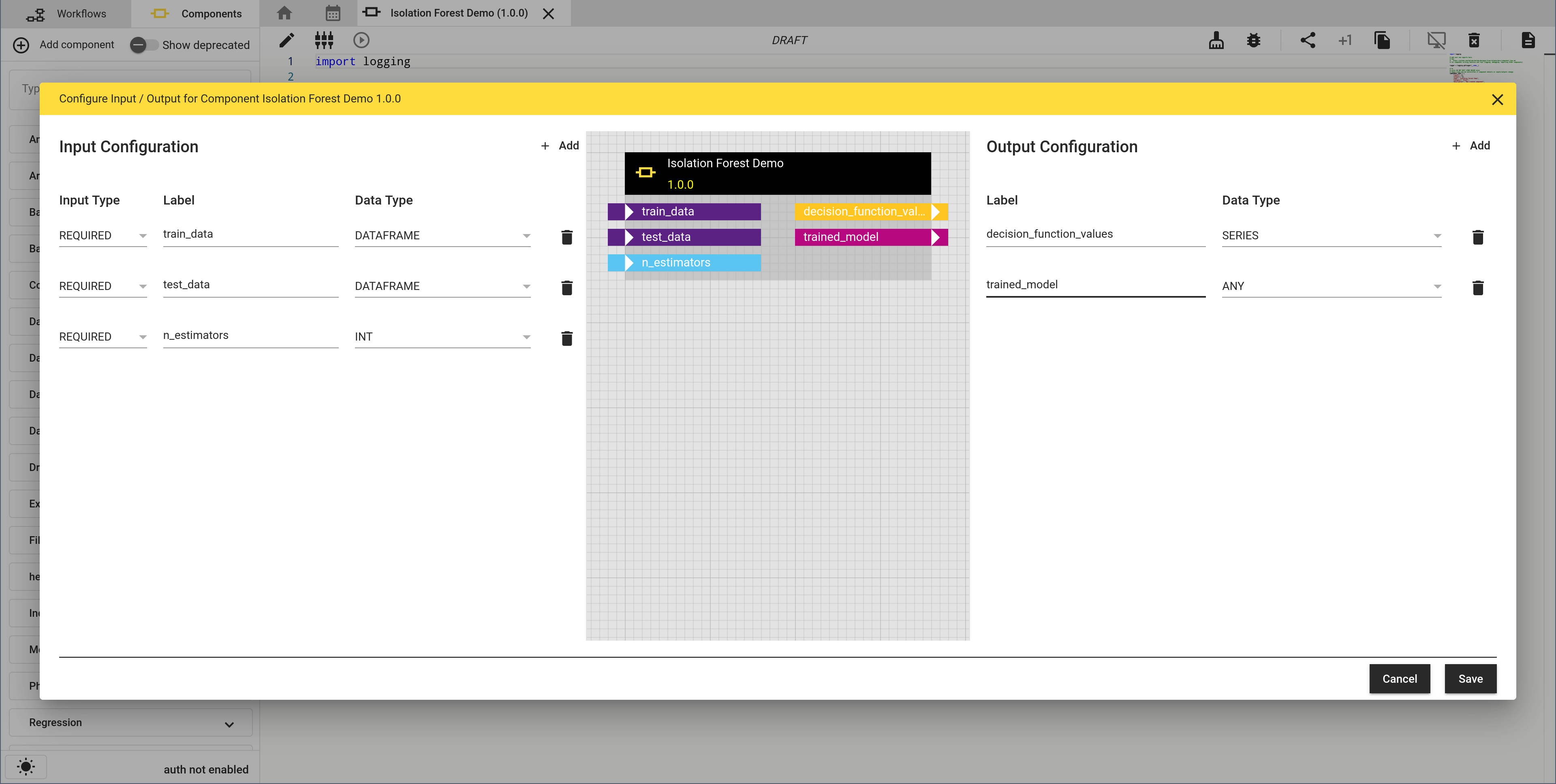Click the Add component label
Screen dimensions: 1556x784
(77, 45)
